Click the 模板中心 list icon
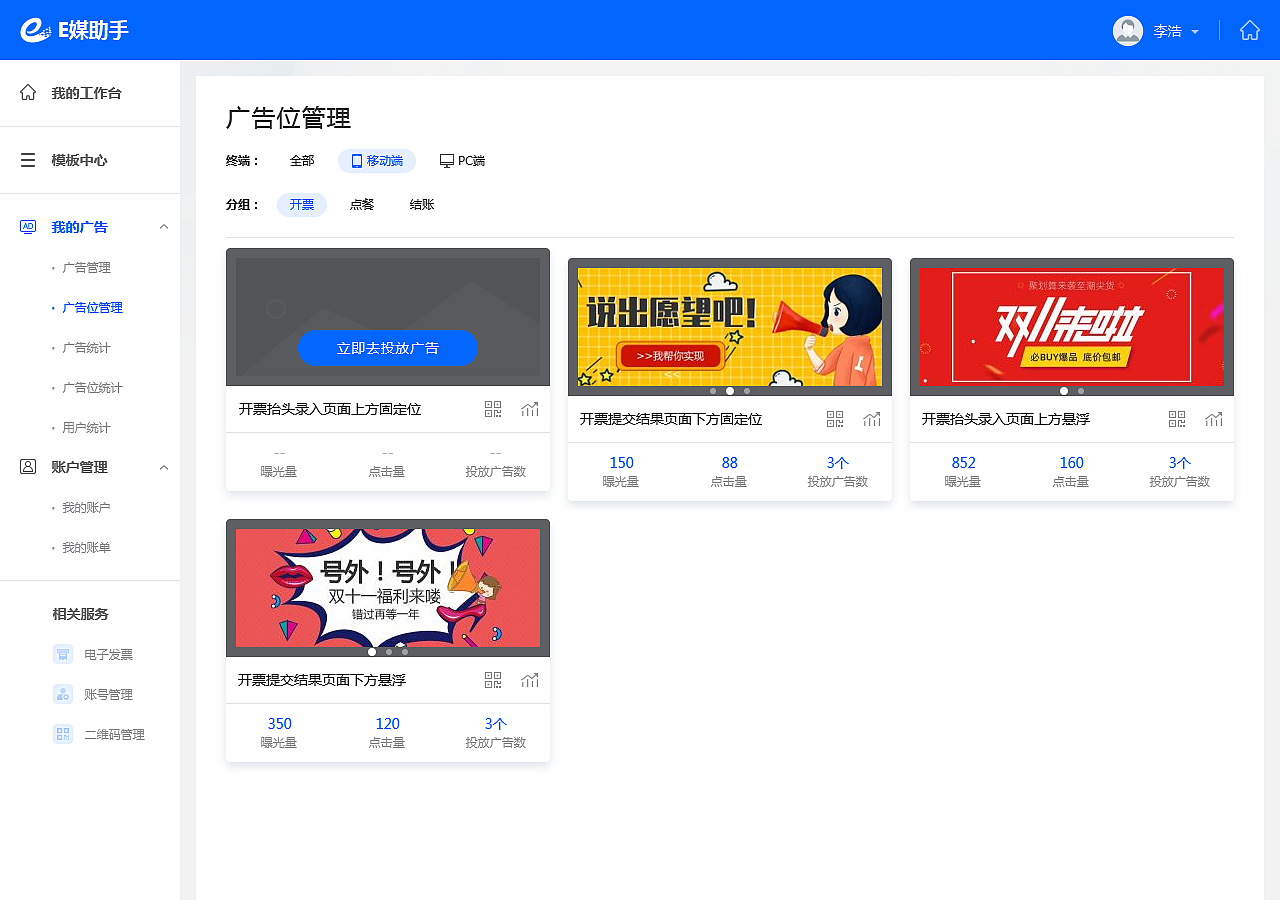The image size is (1280, 900). pyautogui.click(x=28, y=160)
